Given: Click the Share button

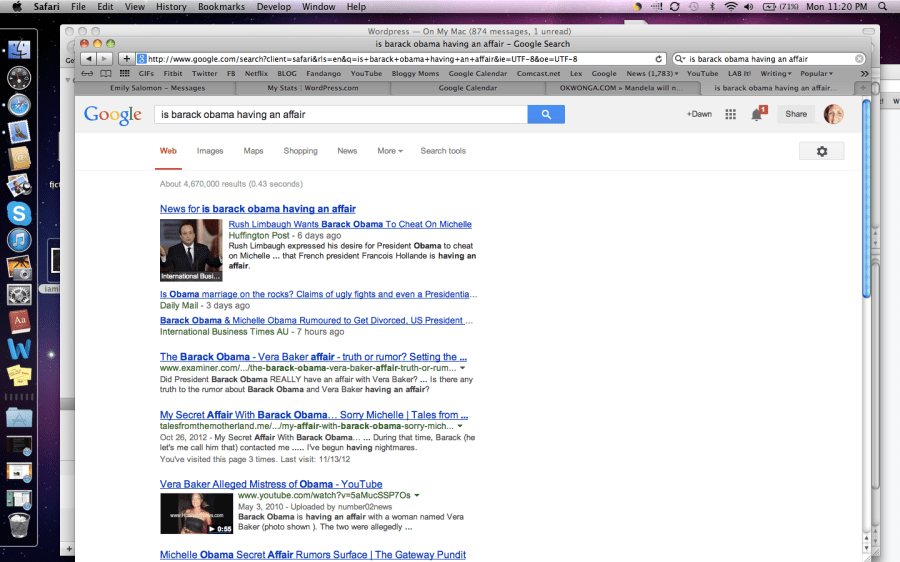Looking at the screenshot, I should click(795, 114).
